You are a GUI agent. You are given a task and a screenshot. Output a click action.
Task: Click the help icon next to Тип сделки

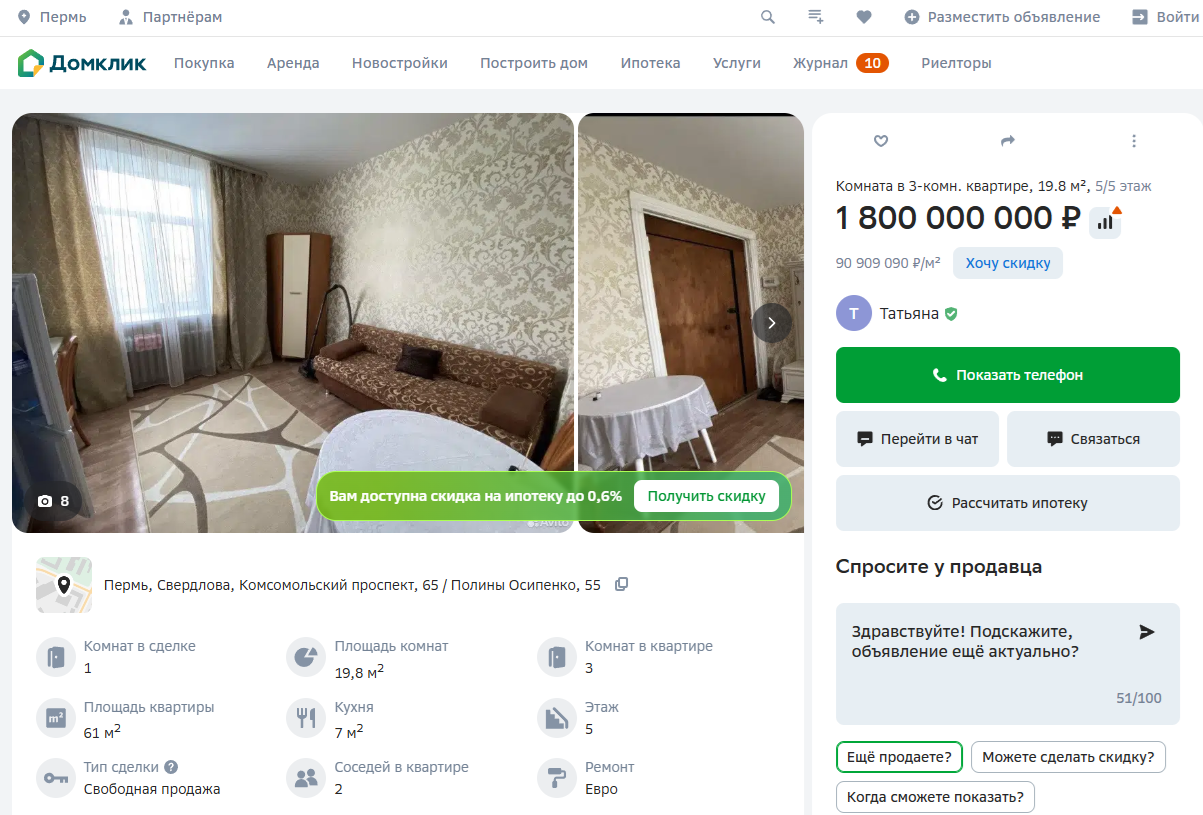[171, 767]
